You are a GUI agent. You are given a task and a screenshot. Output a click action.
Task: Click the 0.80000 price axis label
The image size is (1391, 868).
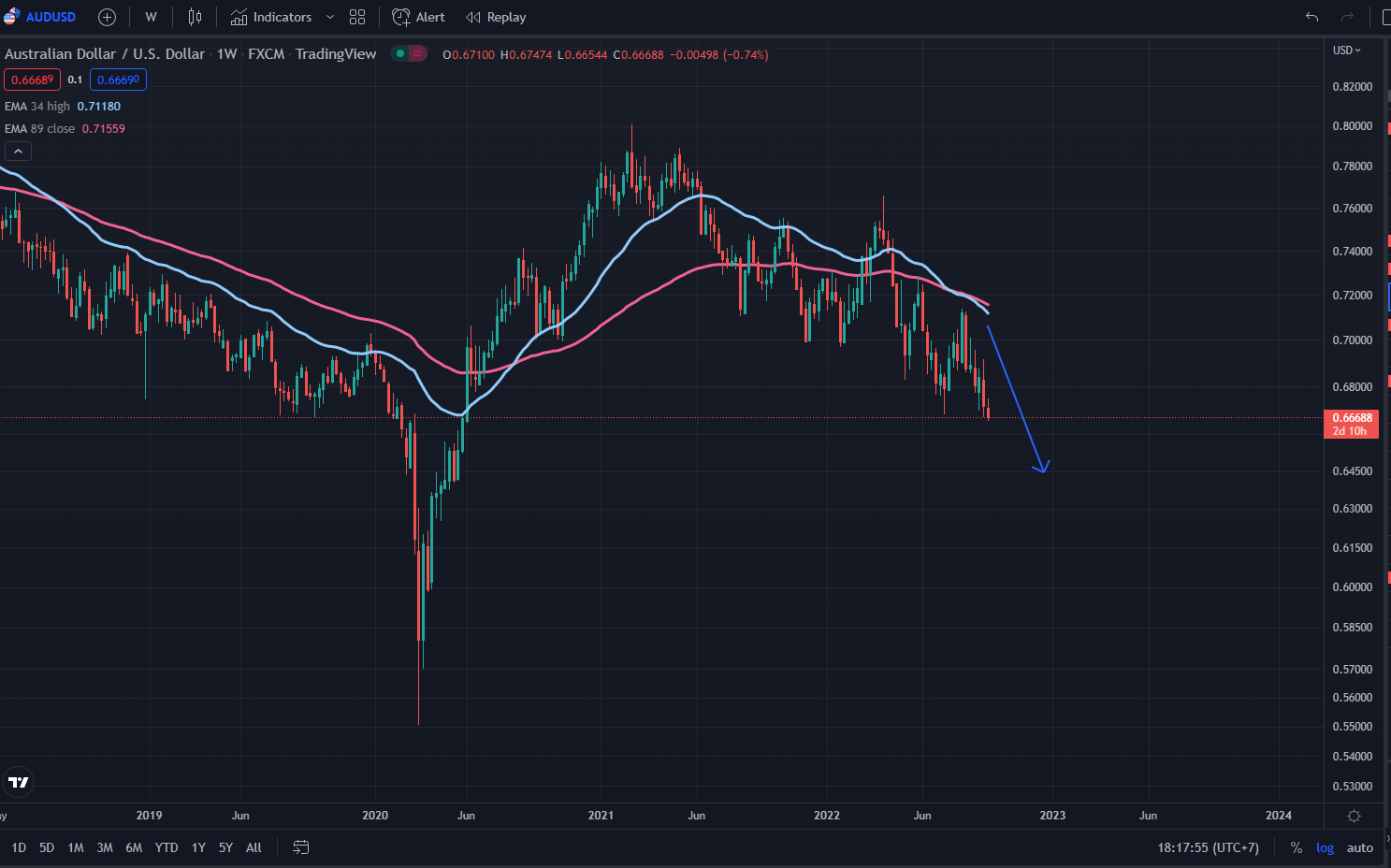(x=1352, y=126)
